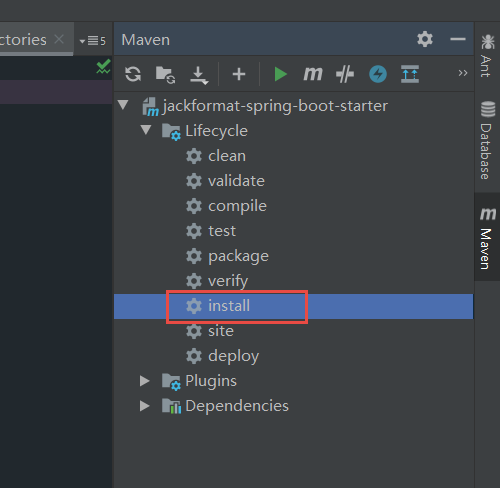Toggle skip tests mode icon

pyautogui.click(x=345, y=74)
